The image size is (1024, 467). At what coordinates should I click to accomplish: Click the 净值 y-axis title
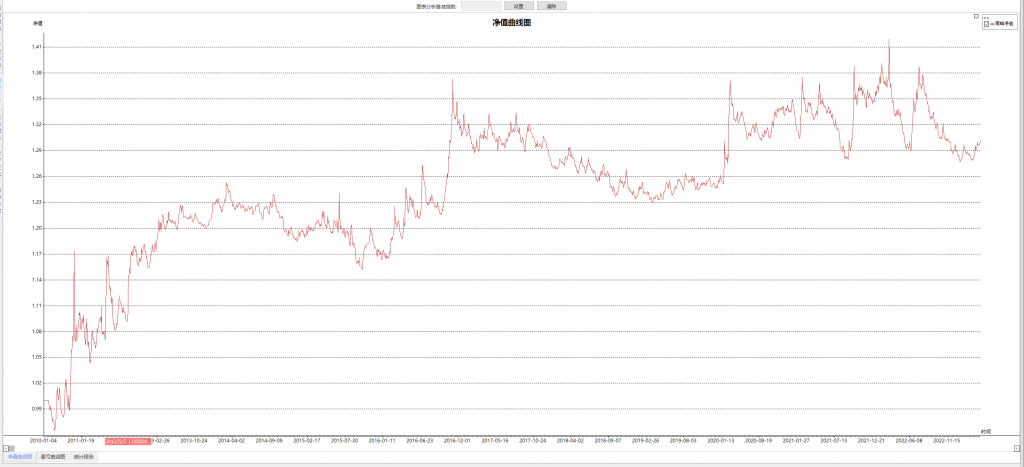[37, 23]
